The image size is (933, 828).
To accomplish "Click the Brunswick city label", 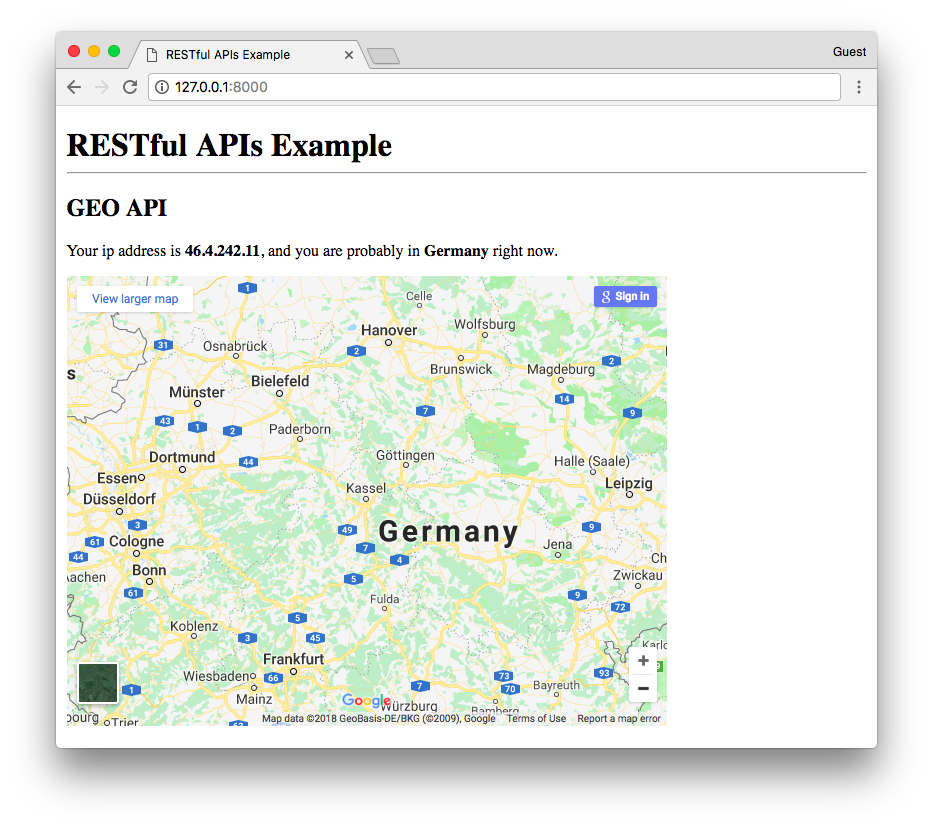I will pos(461,369).
